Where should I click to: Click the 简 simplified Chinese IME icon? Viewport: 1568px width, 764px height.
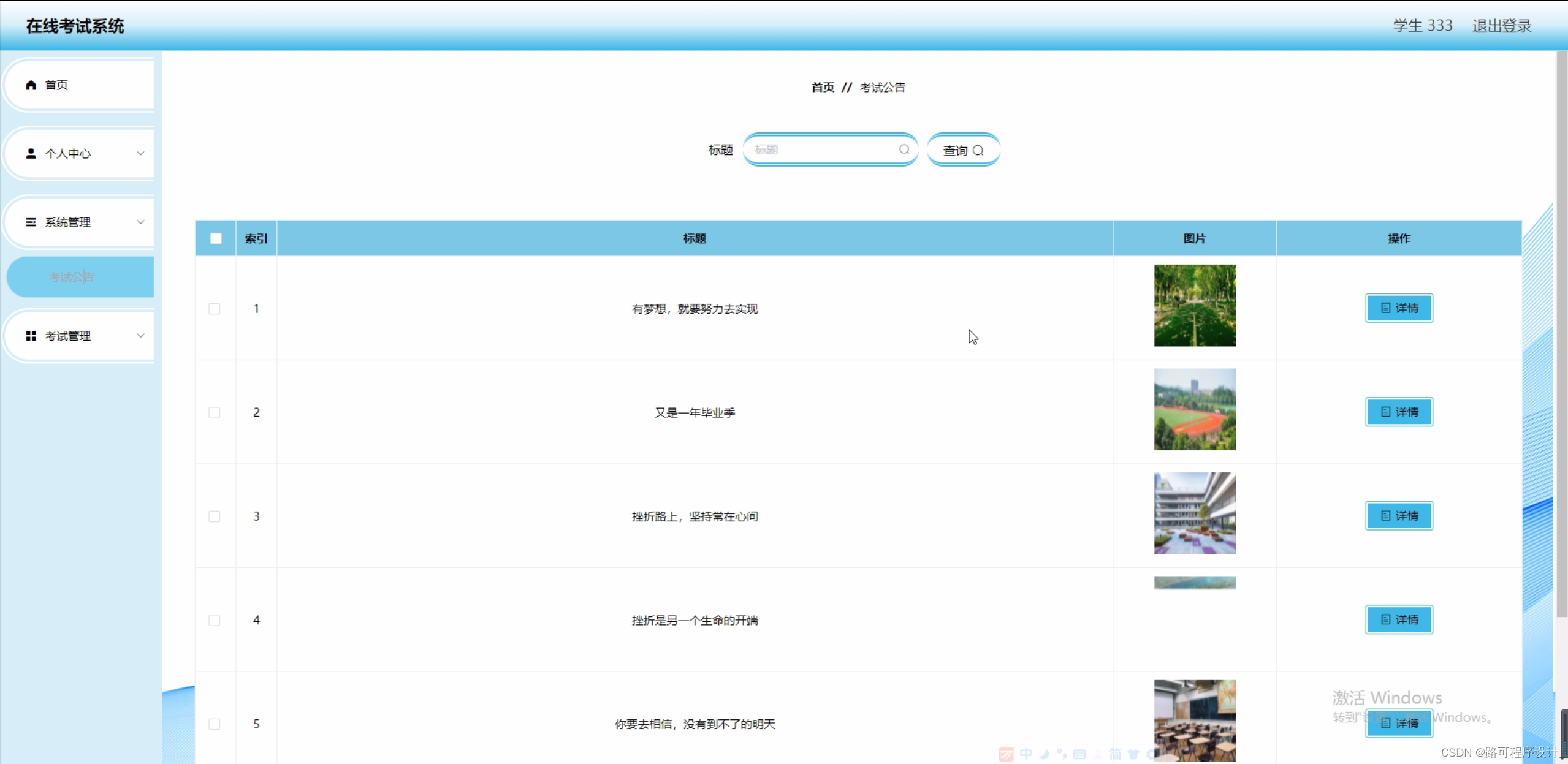(1116, 755)
